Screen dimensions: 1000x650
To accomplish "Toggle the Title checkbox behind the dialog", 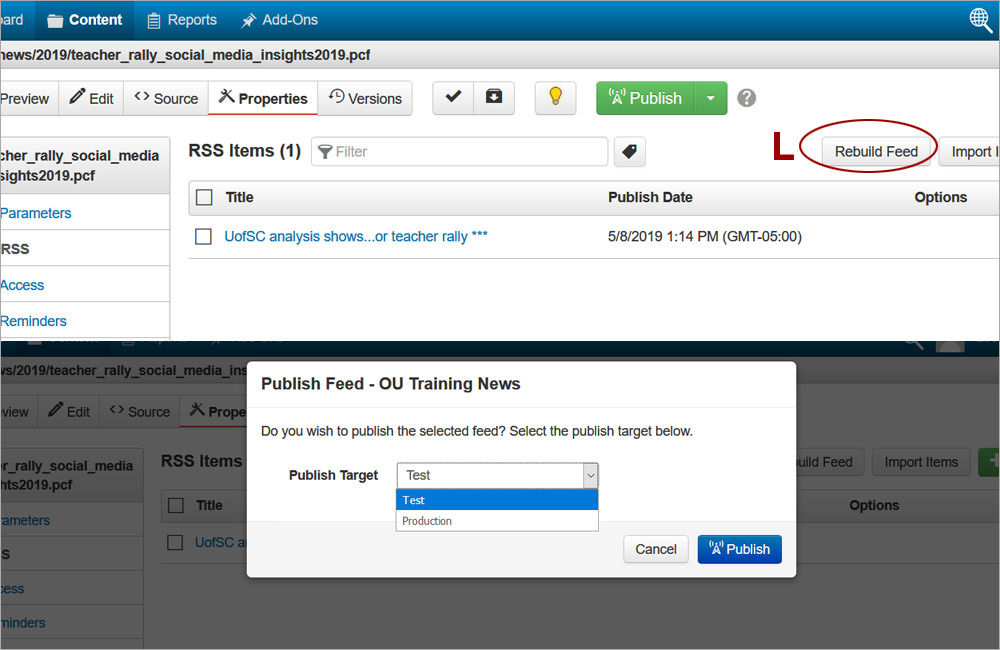I will point(175,505).
